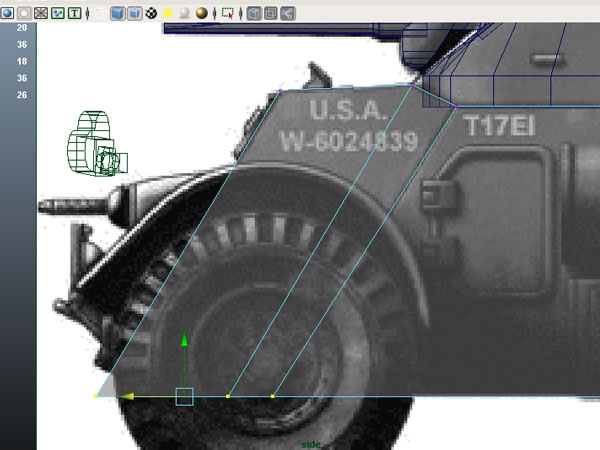
Task: Toggle high quality rendering gold sphere
Action: pyautogui.click(x=202, y=13)
